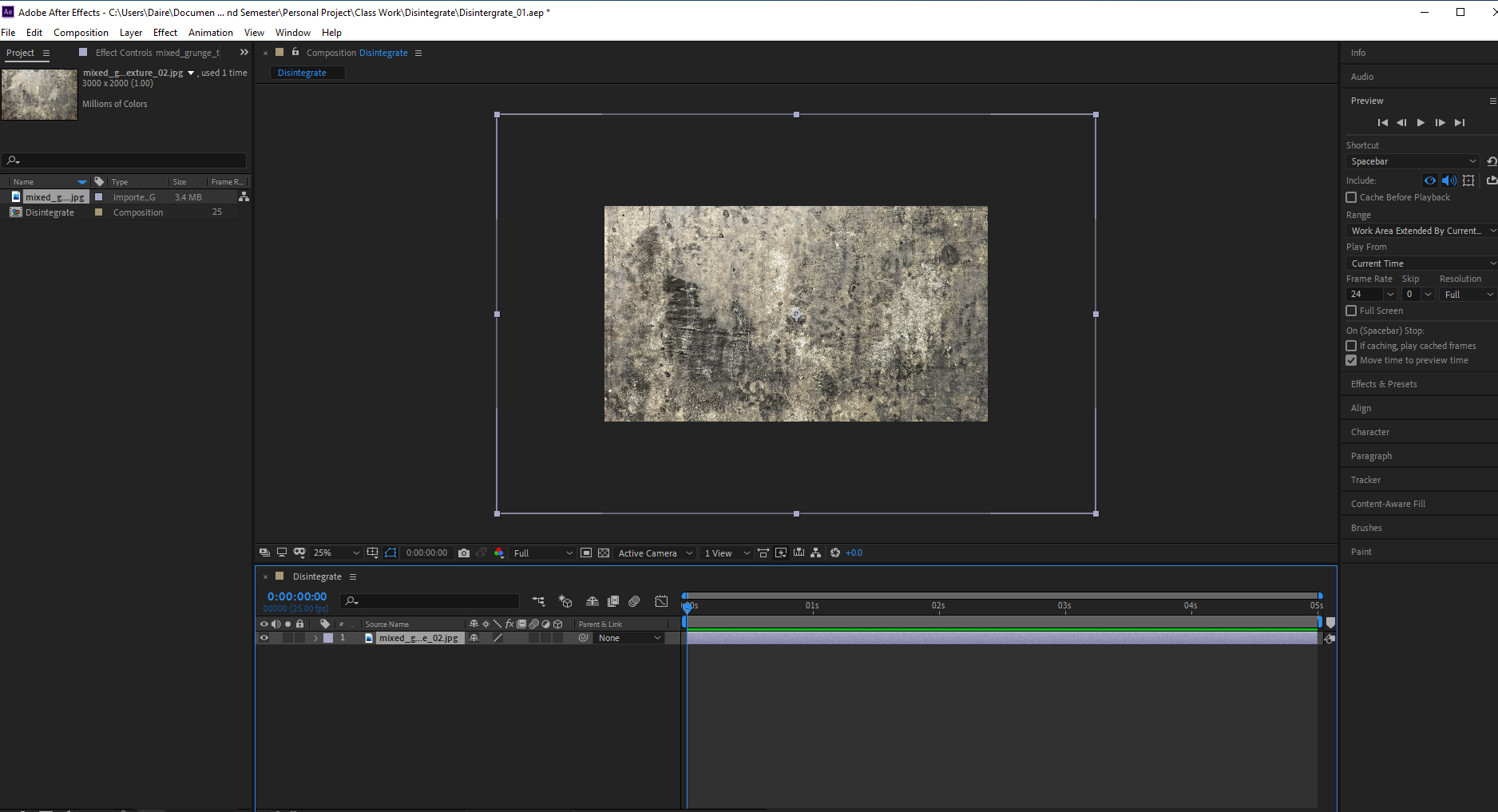Open the Effects & Presets panel
This screenshot has height=812, width=1498.
(x=1384, y=384)
